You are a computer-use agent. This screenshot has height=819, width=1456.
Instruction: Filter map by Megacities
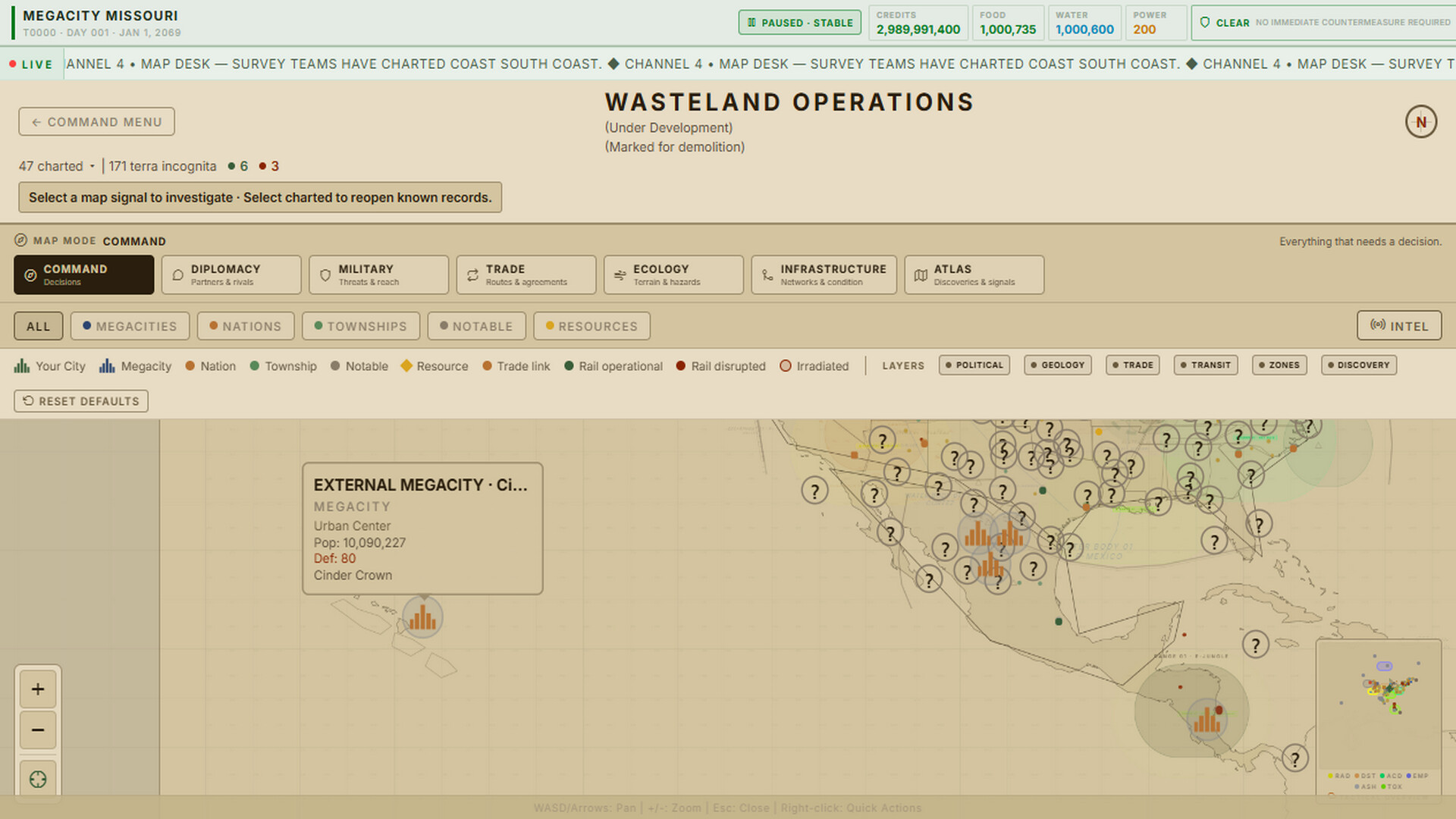pyautogui.click(x=130, y=326)
